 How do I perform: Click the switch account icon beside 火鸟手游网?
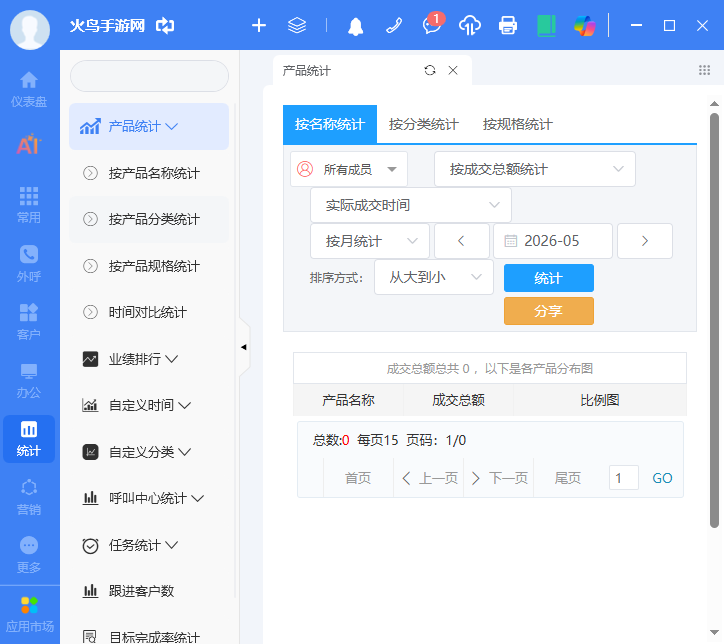(165, 26)
